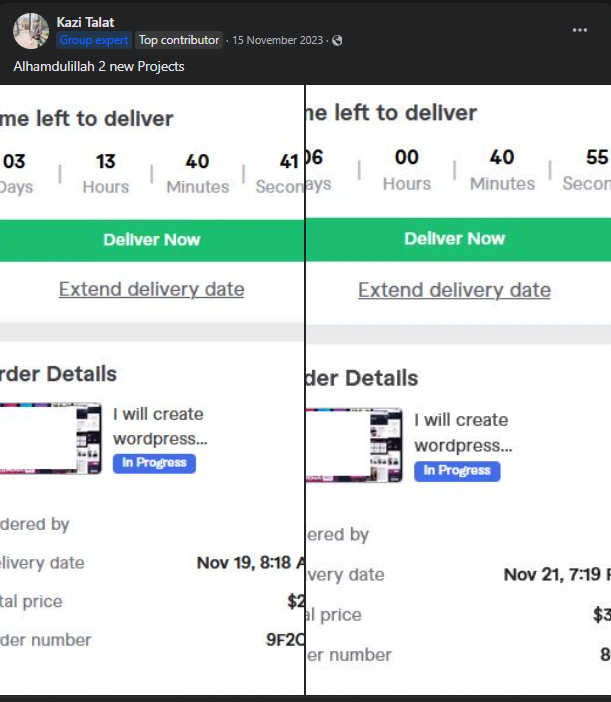Click the post text Alhamdulillah 2 new Projects
The height and width of the screenshot is (702, 611).
[x=99, y=67]
